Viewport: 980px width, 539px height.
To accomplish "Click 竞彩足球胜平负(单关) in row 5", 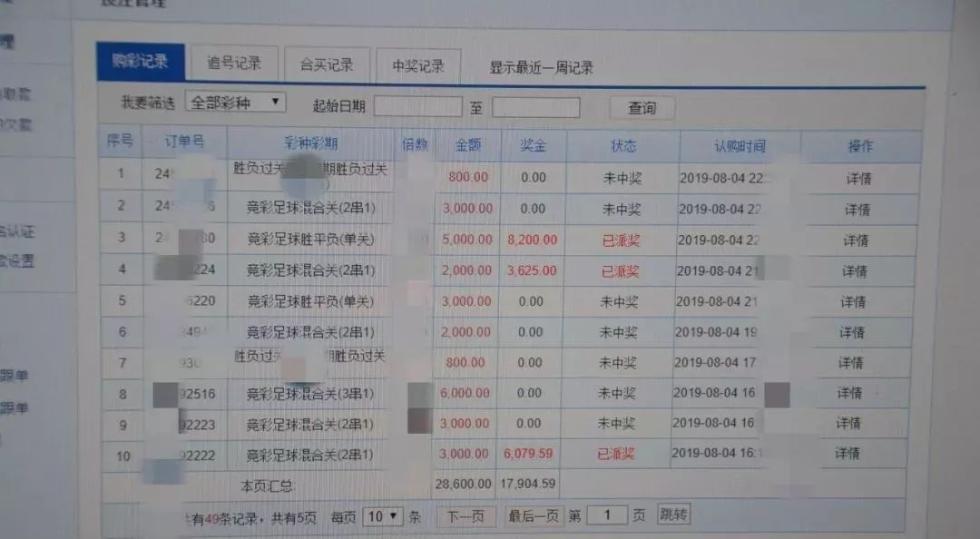I will pyautogui.click(x=311, y=301).
